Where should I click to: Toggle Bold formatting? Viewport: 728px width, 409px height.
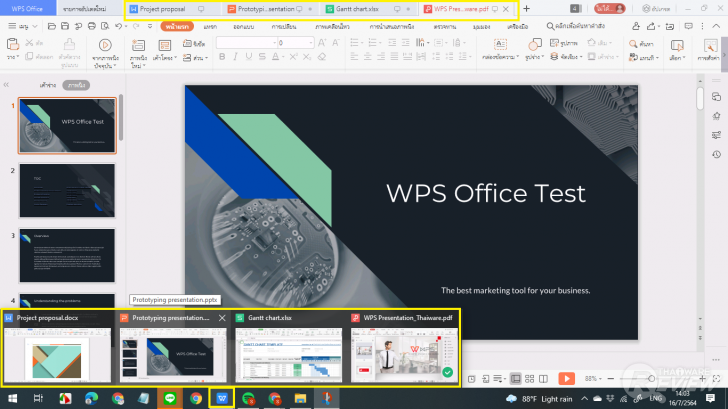tap(222, 57)
